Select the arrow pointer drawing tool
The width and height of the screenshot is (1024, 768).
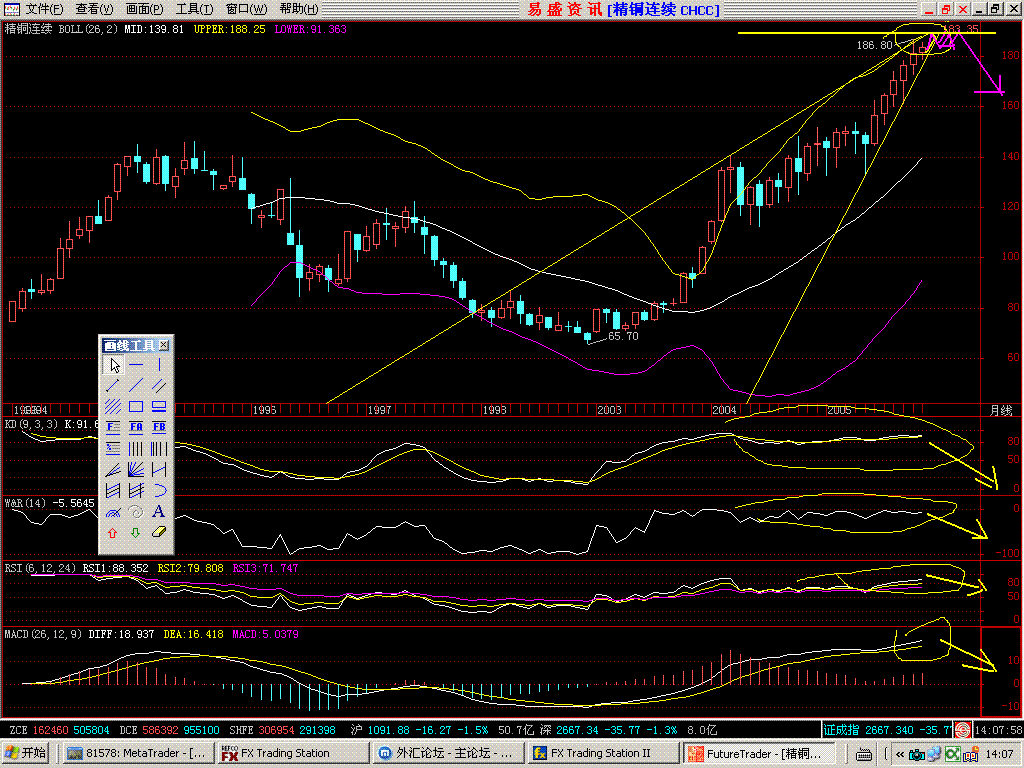[113, 364]
